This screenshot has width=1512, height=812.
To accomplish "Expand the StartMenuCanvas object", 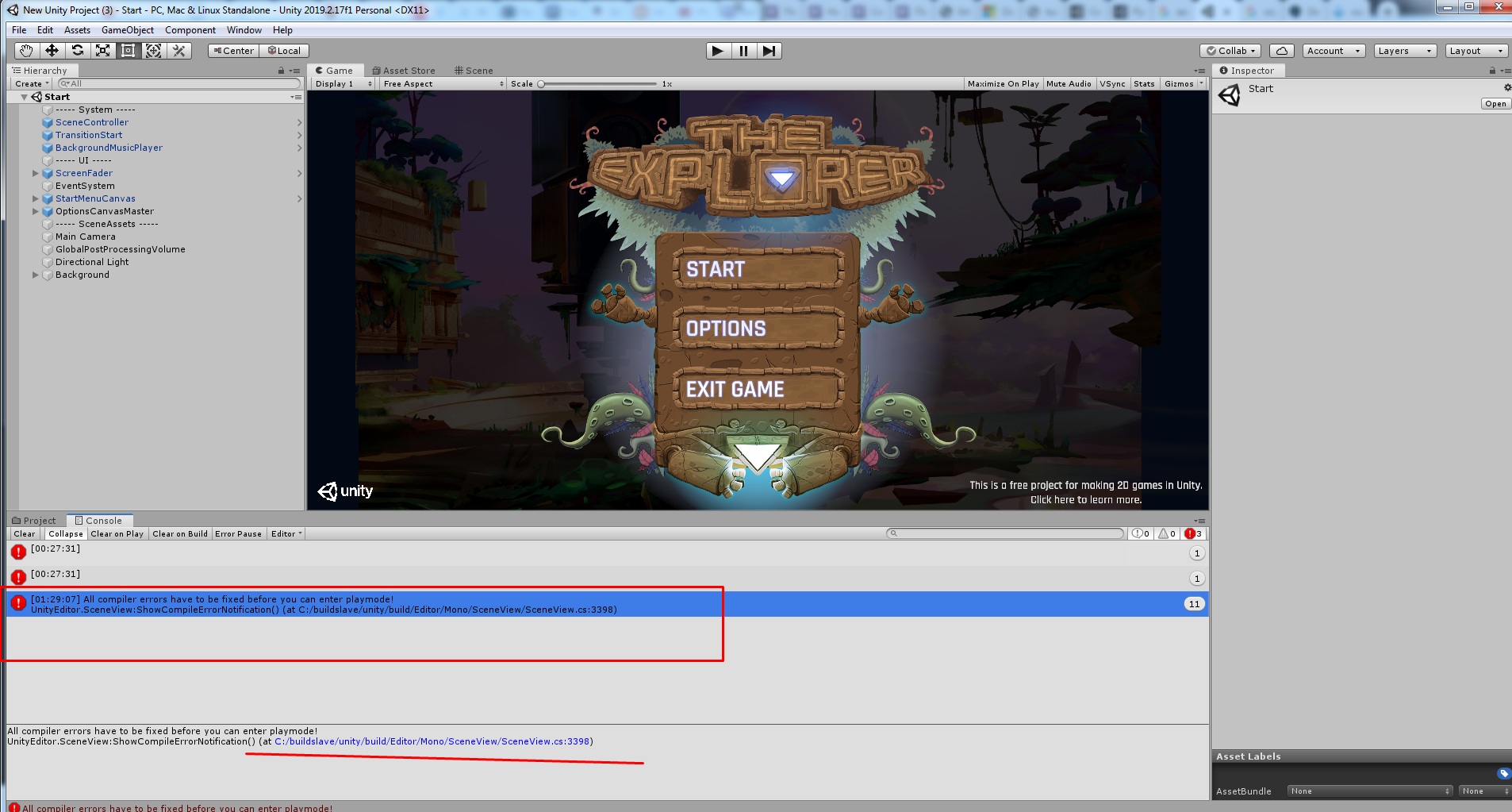I will pos(35,198).
